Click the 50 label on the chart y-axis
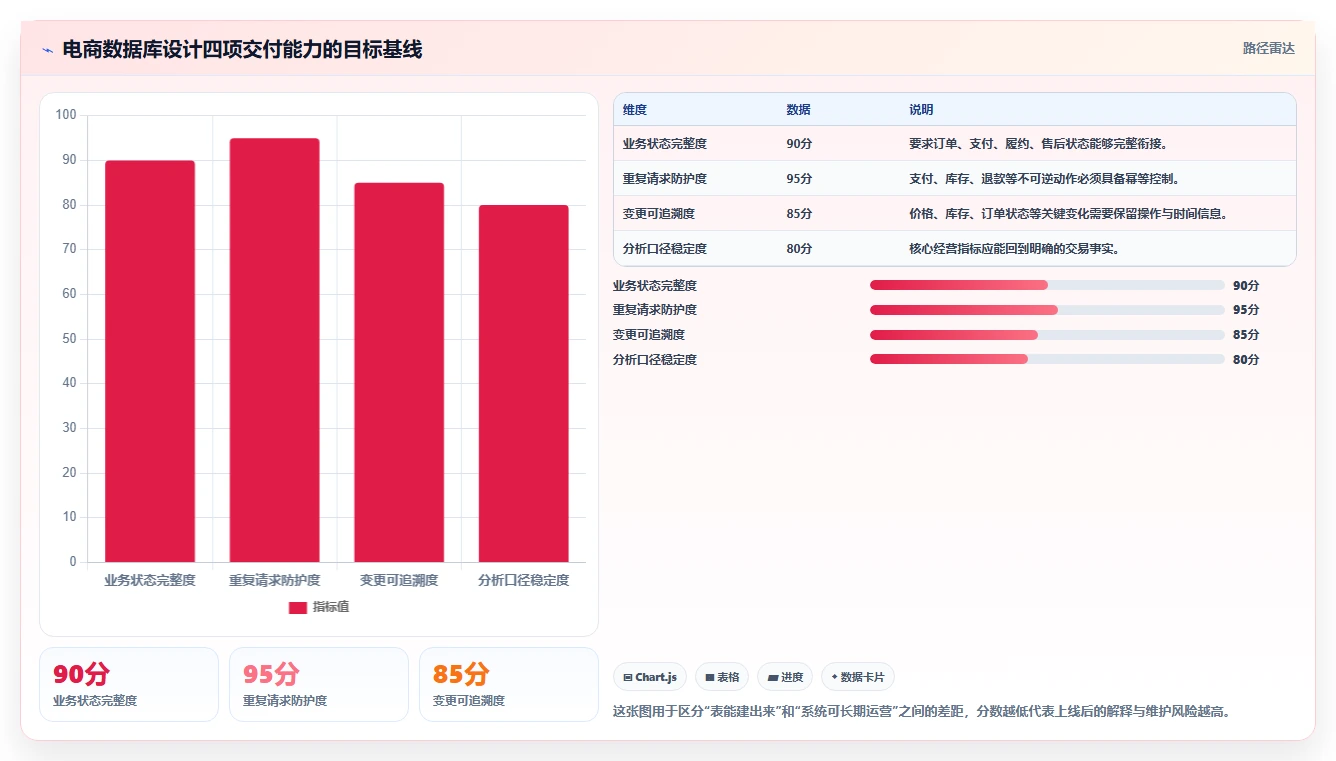 69,339
